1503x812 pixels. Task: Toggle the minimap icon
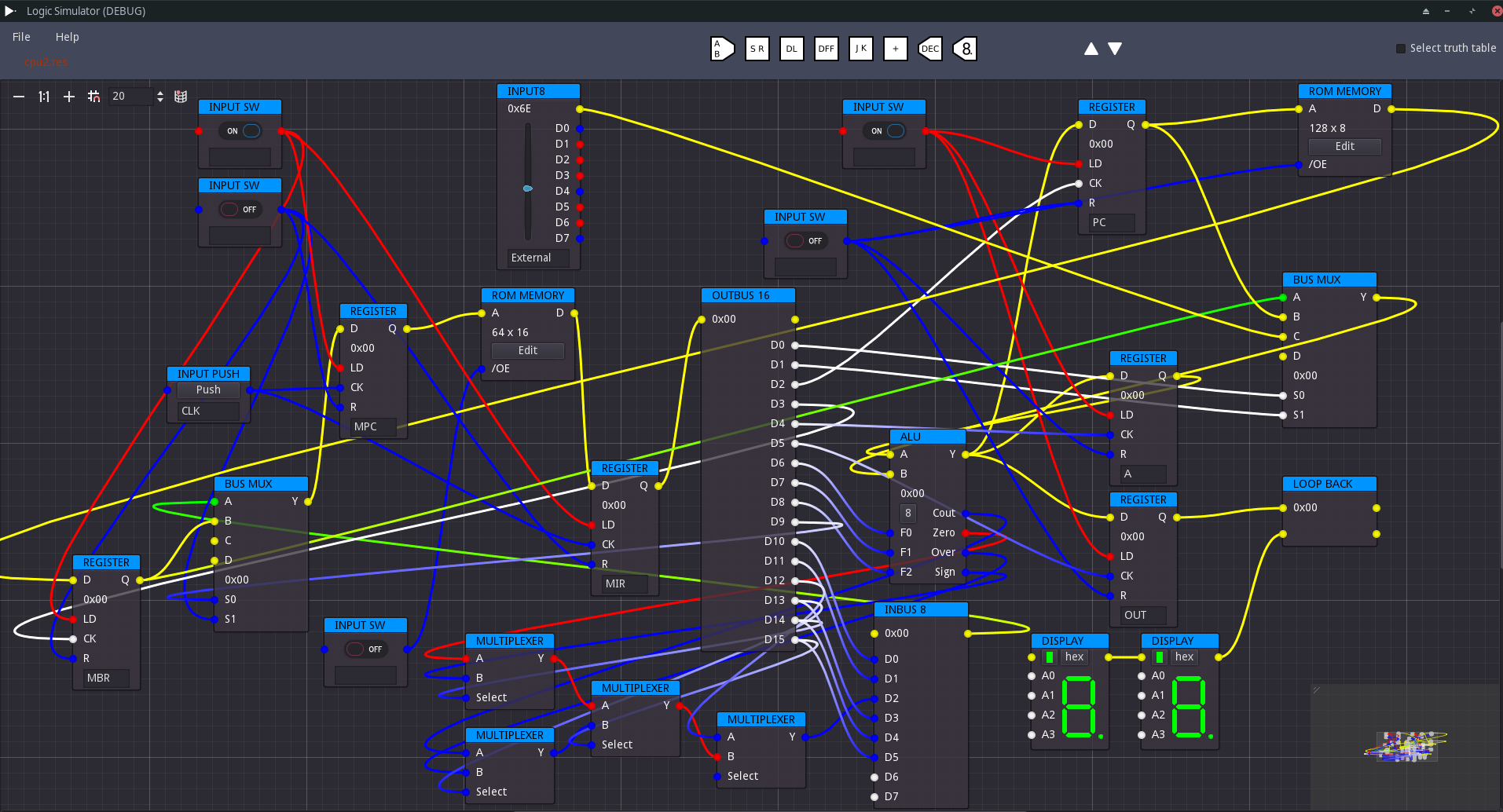(181, 97)
